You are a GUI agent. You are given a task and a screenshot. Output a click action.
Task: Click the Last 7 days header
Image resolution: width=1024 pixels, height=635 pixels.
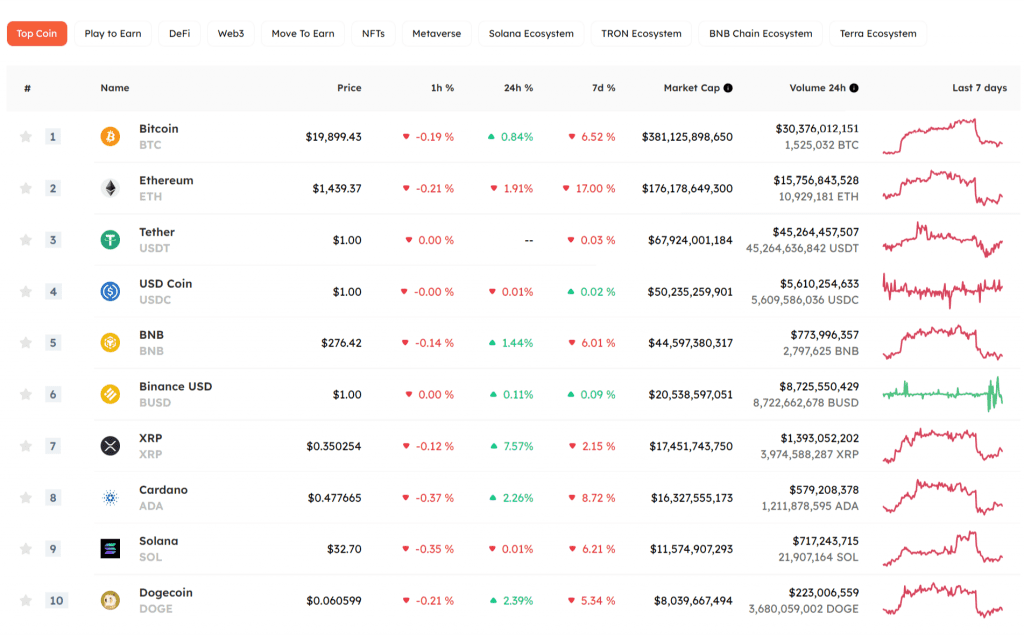tap(980, 88)
